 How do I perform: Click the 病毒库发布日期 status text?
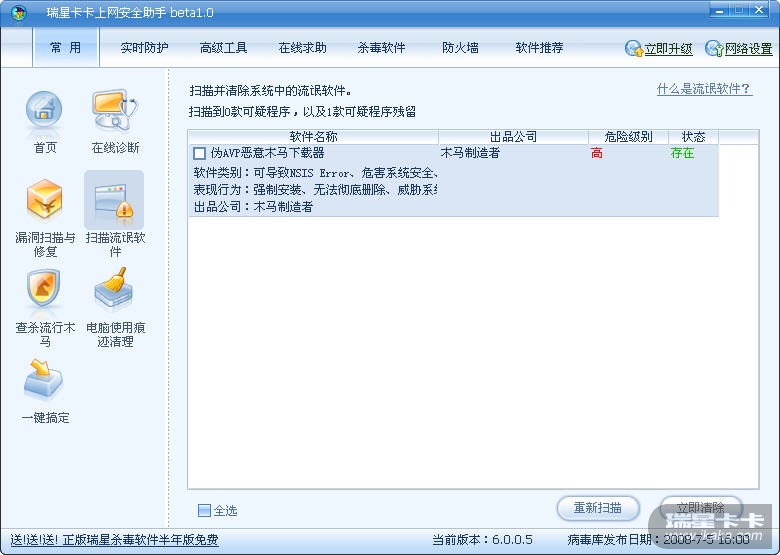[x=658, y=540]
